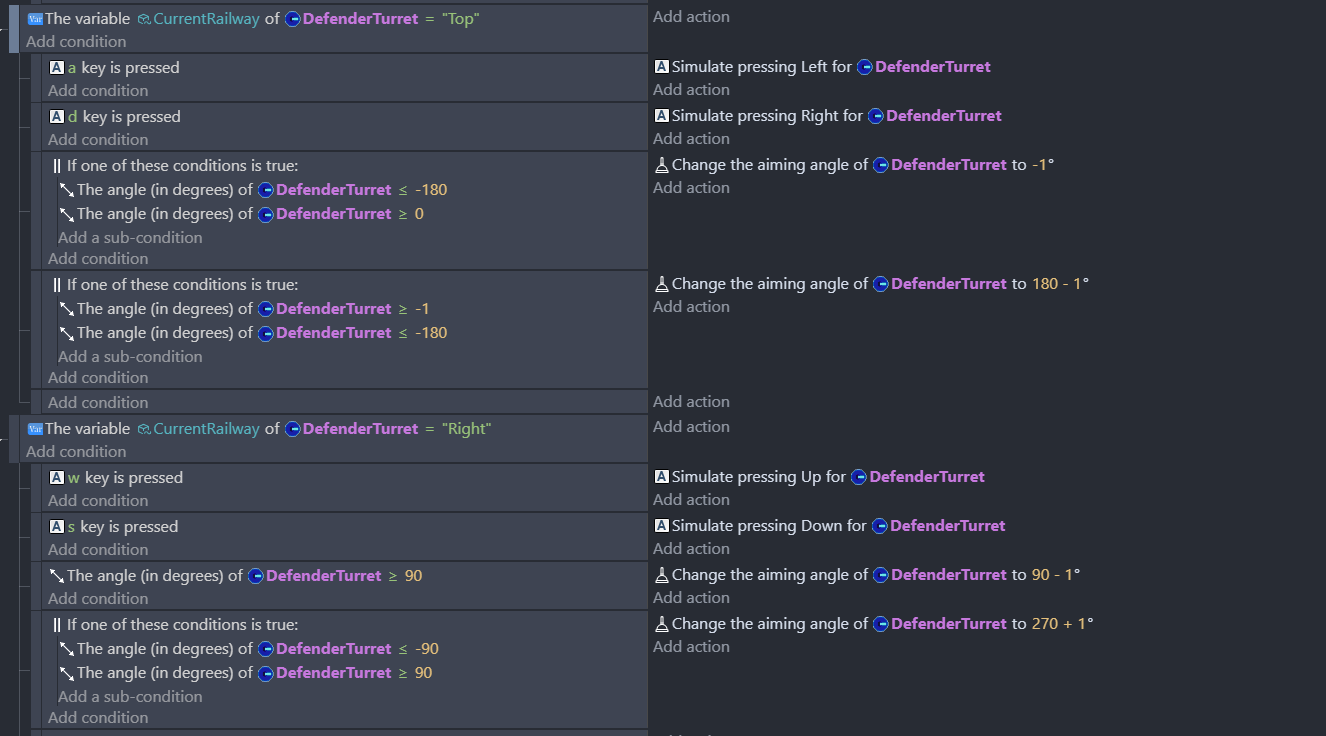Click "Add action" below "Simulate pressing Down"
The width and height of the screenshot is (1326, 736).
click(691, 549)
